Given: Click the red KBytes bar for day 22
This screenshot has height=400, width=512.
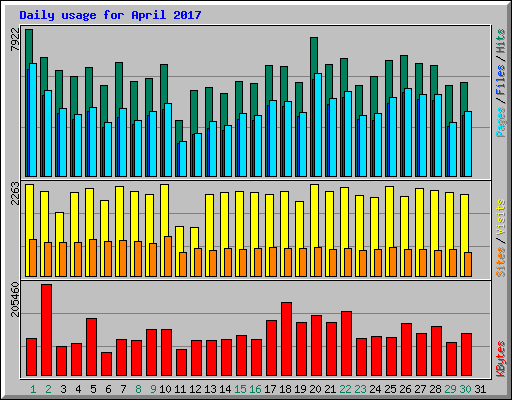Looking at the screenshot, I should 346,344.
